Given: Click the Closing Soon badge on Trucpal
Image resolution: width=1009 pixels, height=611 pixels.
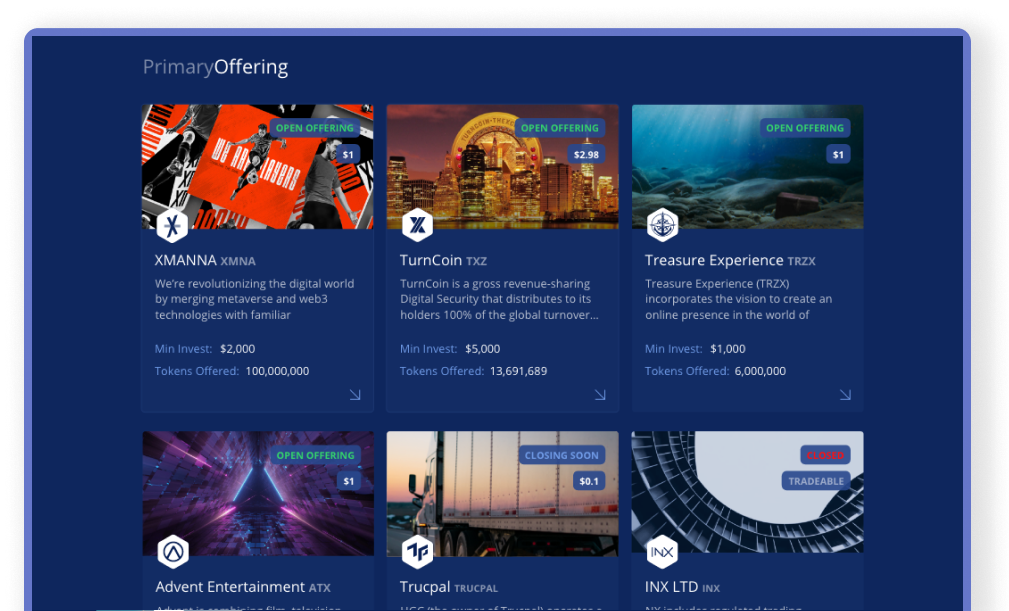Looking at the screenshot, I should [x=562, y=455].
